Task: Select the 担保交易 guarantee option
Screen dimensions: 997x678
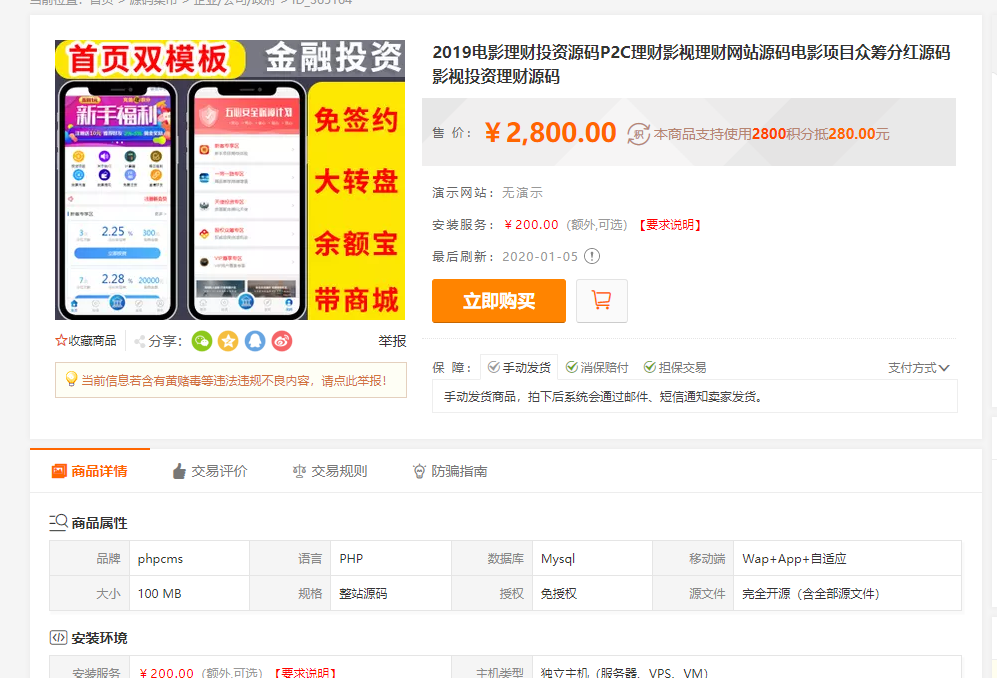Action: [x=675, y=367]
